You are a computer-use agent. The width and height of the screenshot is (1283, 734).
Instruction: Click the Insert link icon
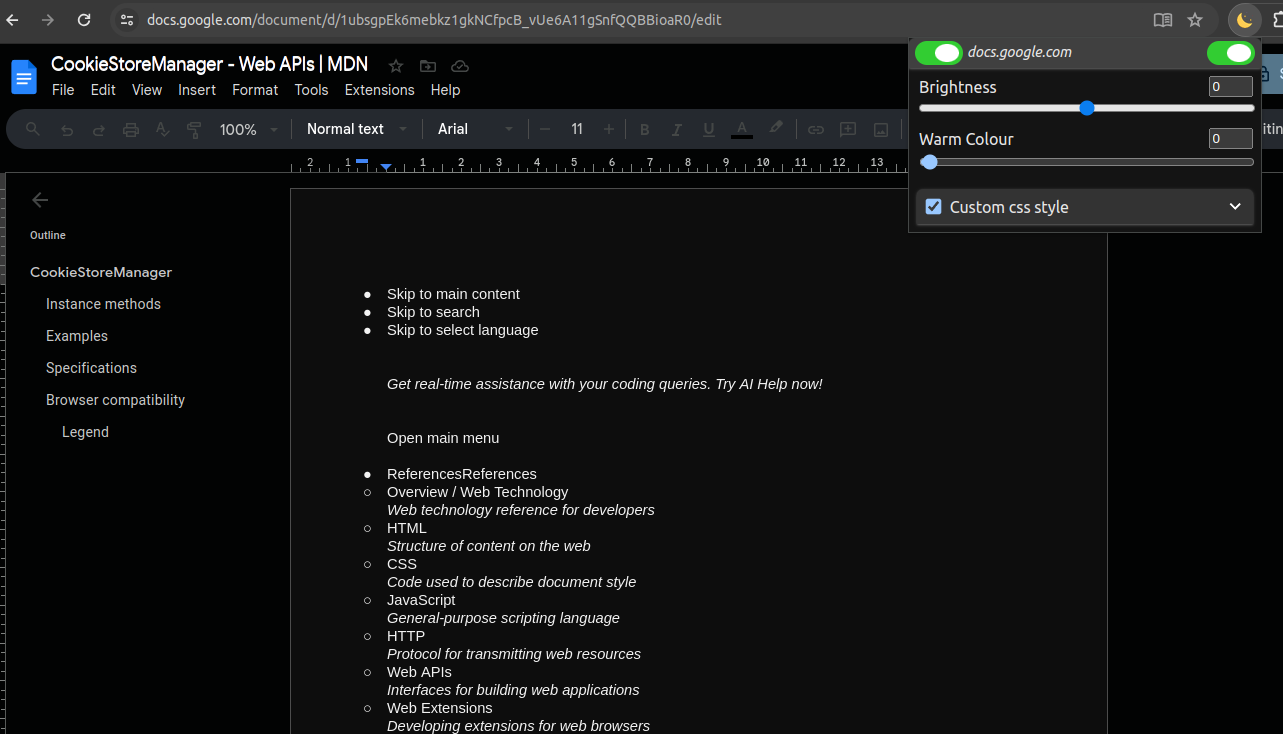tap(816, 129)
